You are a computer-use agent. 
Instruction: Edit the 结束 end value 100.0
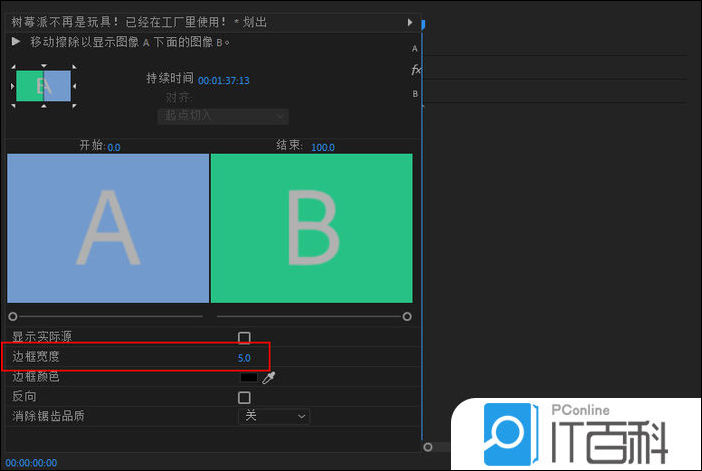pos(323,147)
